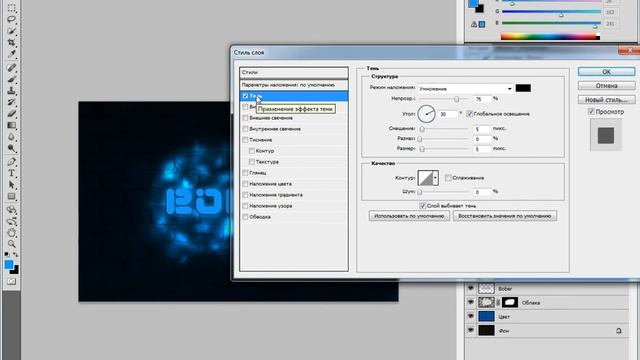Click gamut warning triangle in Color panel

point(473,24)
